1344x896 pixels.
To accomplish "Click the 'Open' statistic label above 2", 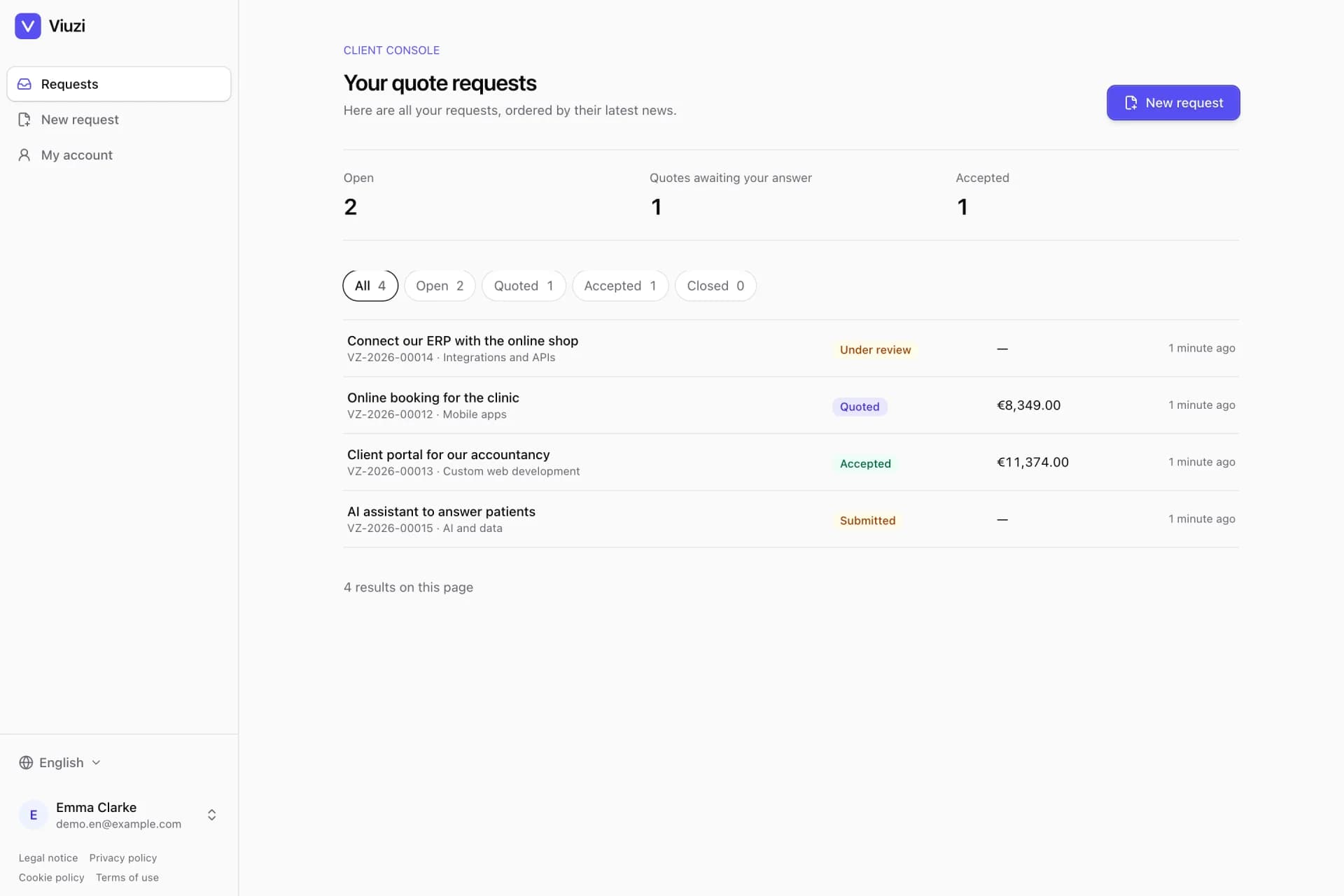I will 358,178.
